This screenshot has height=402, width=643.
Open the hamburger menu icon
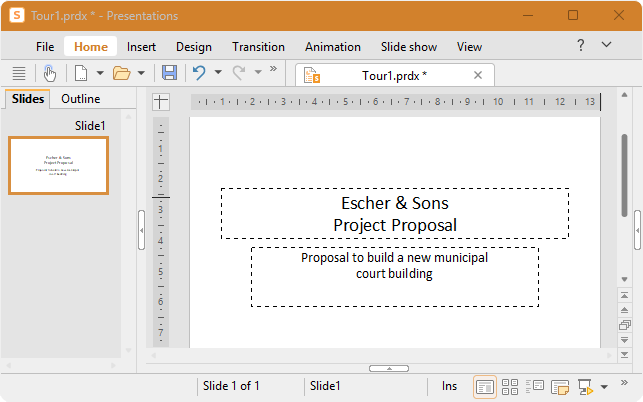pyautogui.click(x=19, y=73)
